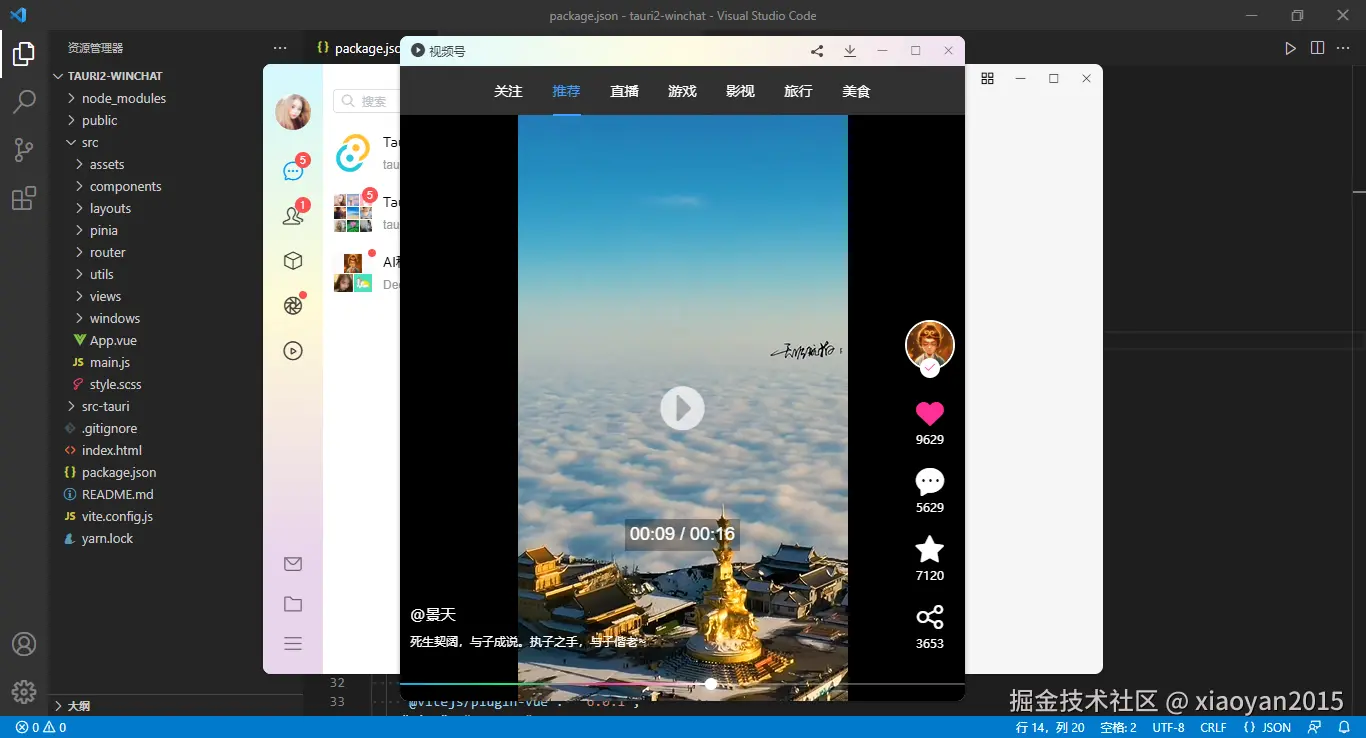Open the Extensions view in the activity bar
This screenshot has width=1366, height=738.
(24, 198)
